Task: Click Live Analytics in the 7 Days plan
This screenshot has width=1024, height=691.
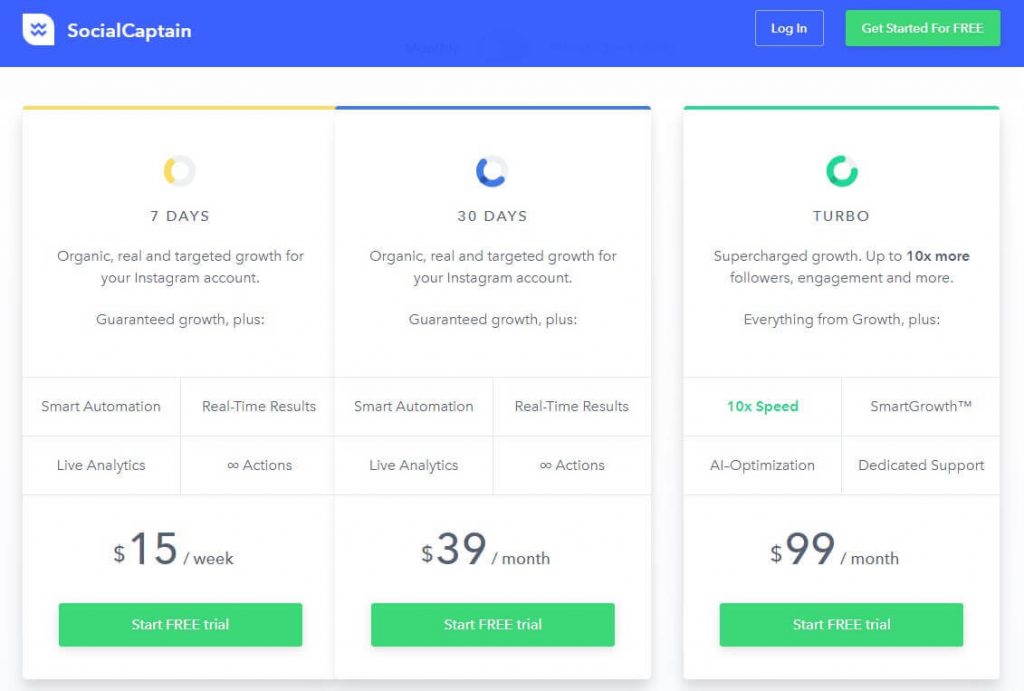Action: pyautogui.click(x=101, y=465)
